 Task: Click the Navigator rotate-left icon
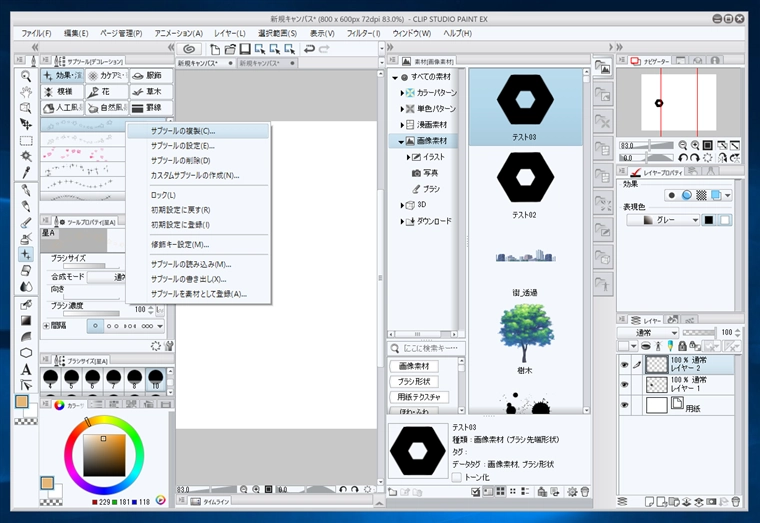682,158
